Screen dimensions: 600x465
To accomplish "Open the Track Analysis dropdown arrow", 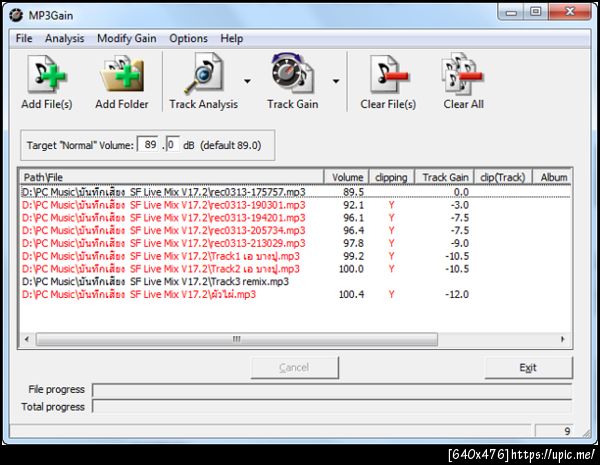I will point(248,81).
